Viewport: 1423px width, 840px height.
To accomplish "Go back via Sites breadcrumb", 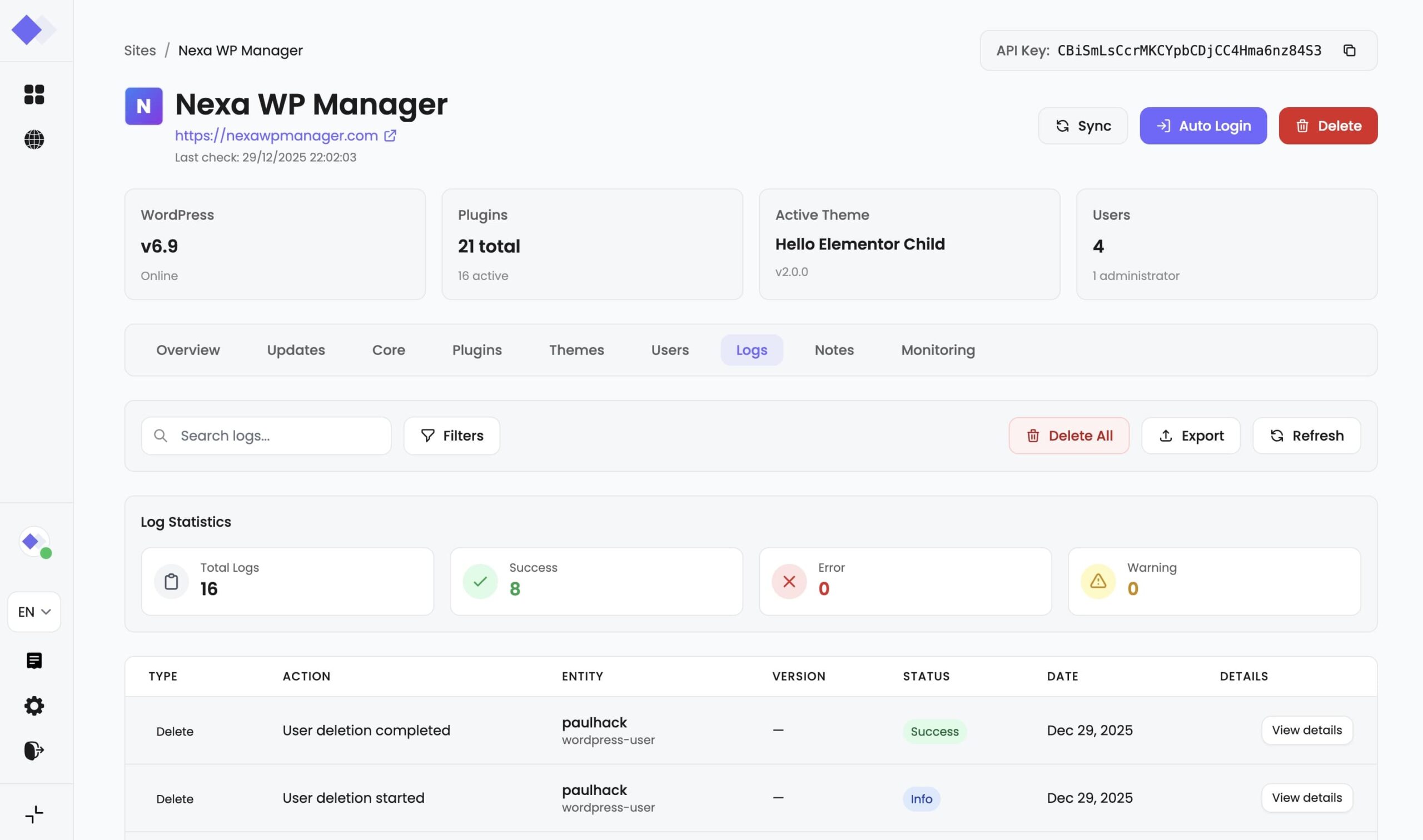I will (140, 51).
